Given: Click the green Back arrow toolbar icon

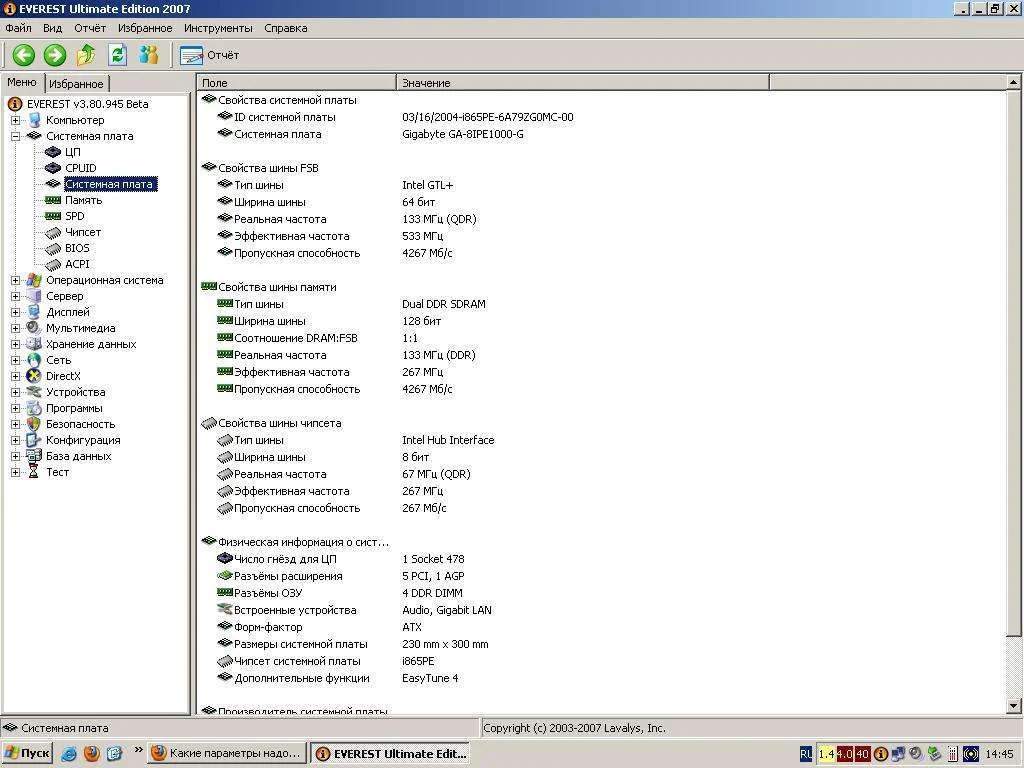Looking at the screenshot, I should pos(24,55).
